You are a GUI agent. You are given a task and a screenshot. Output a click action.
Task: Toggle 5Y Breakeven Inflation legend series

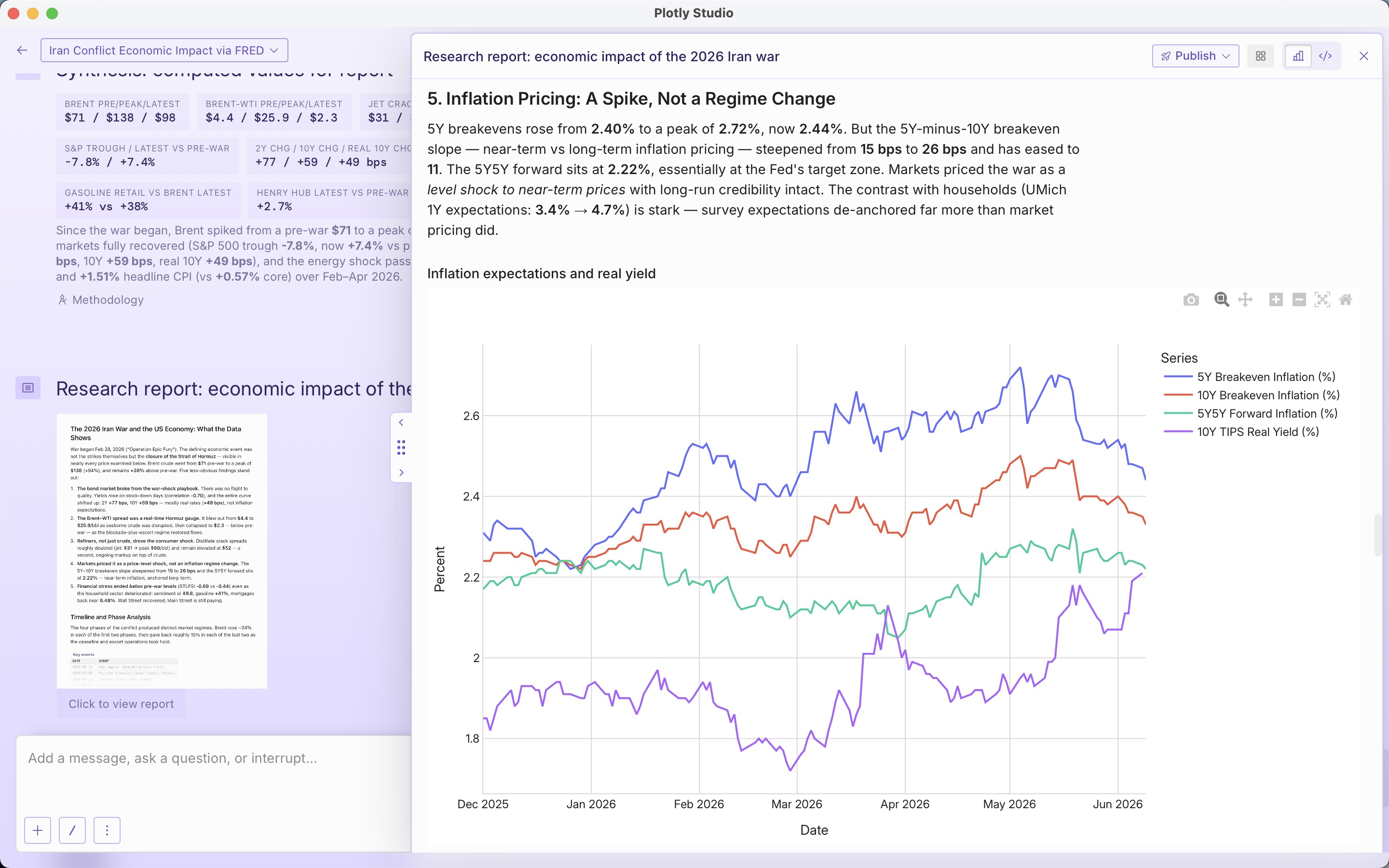[1250, 377]
